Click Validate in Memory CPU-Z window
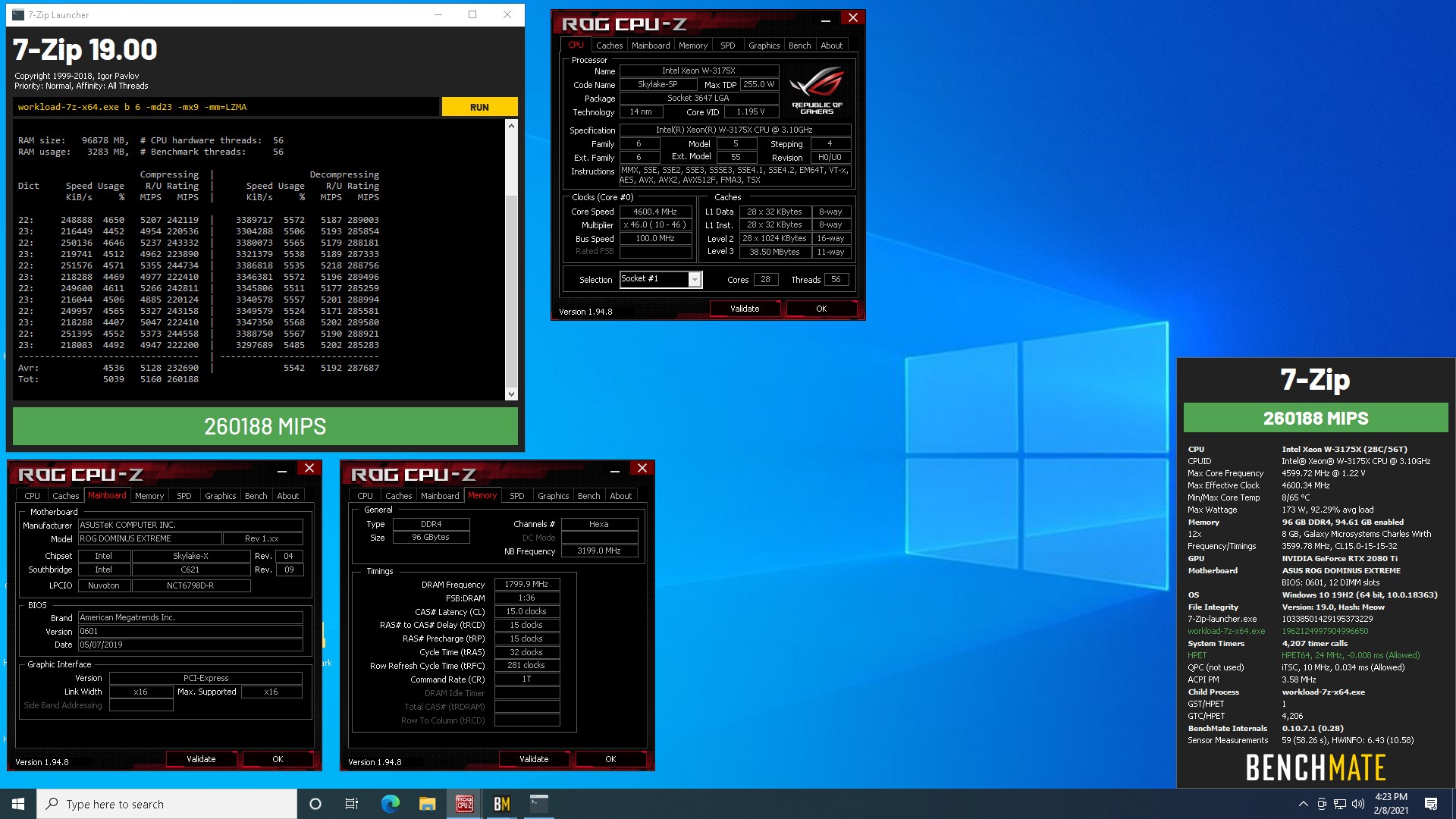Image resolution: width=1456 pixels, height=819 pixels. click(x=534, y=759)
